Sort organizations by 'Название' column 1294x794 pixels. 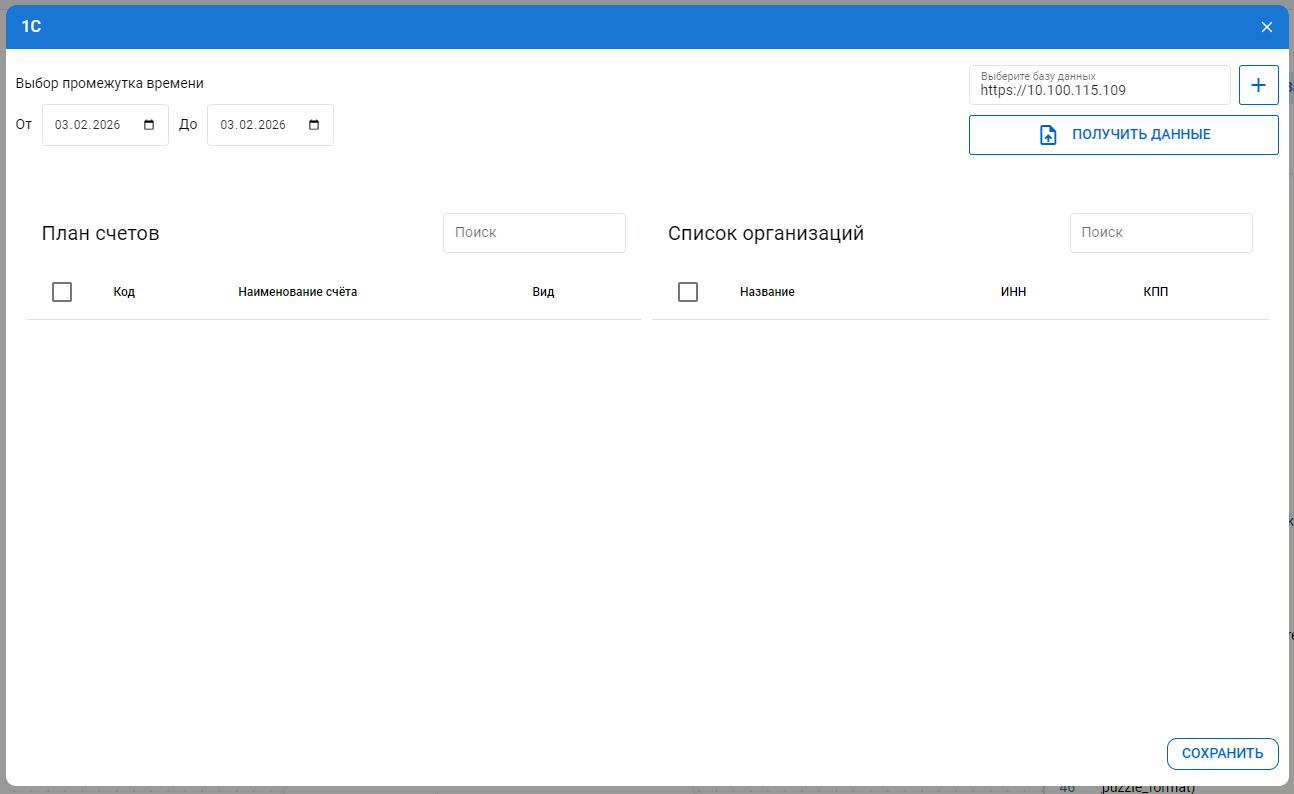point(767,292)
